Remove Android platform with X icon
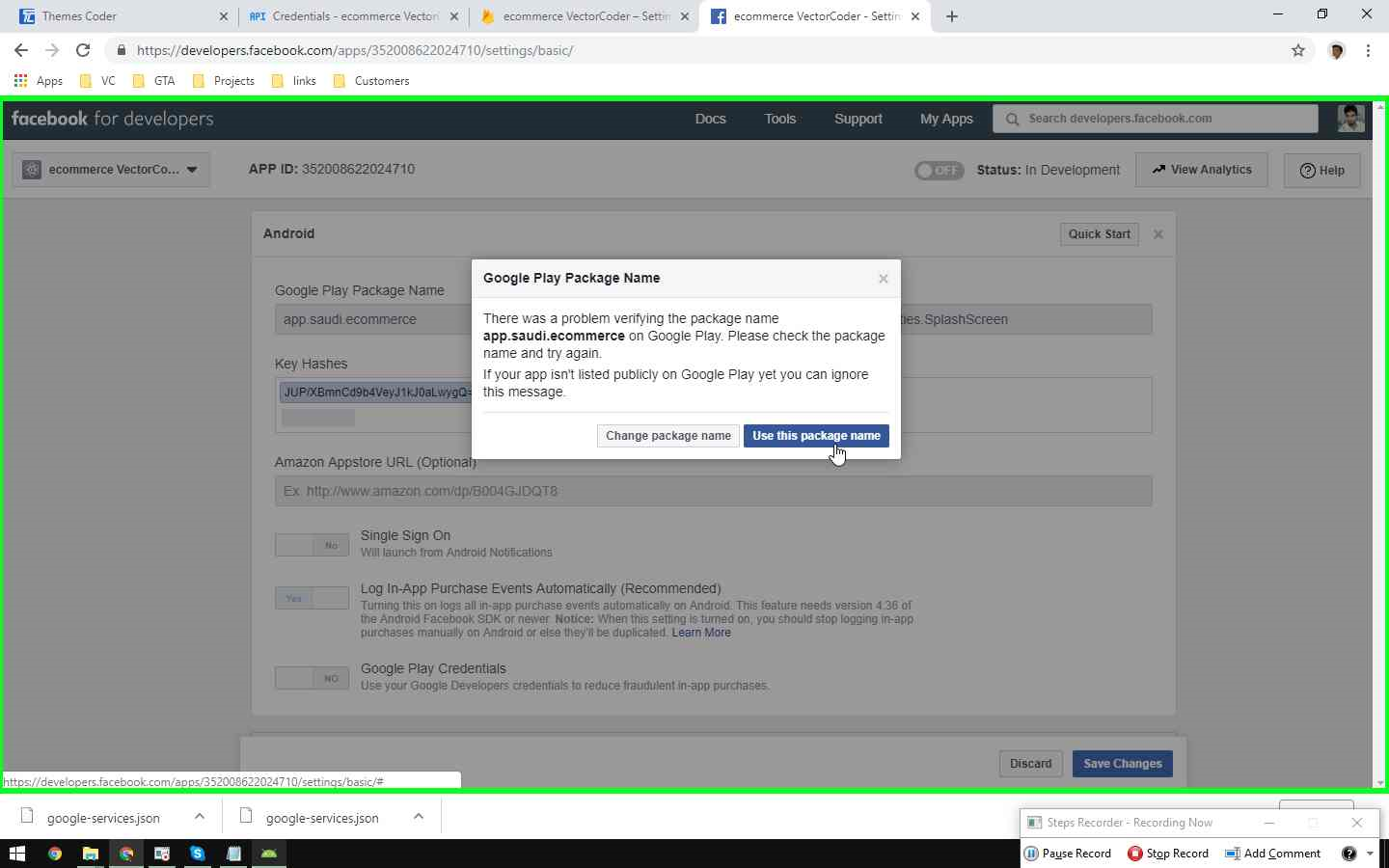The height and width of the screenshot is (868, 1389). tap(1158, 234)
